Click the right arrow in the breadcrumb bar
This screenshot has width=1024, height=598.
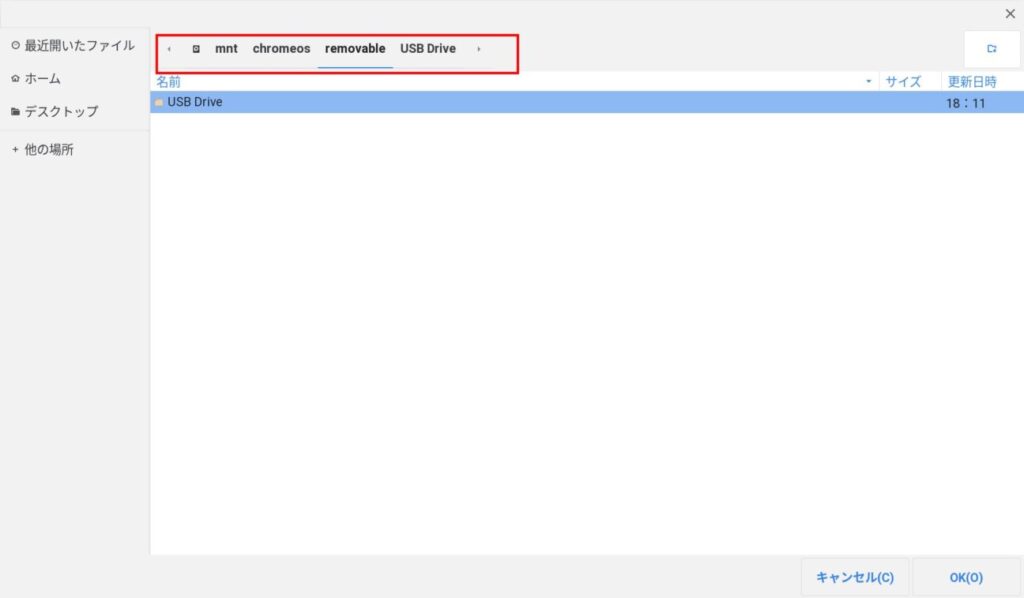coord(479,48)
